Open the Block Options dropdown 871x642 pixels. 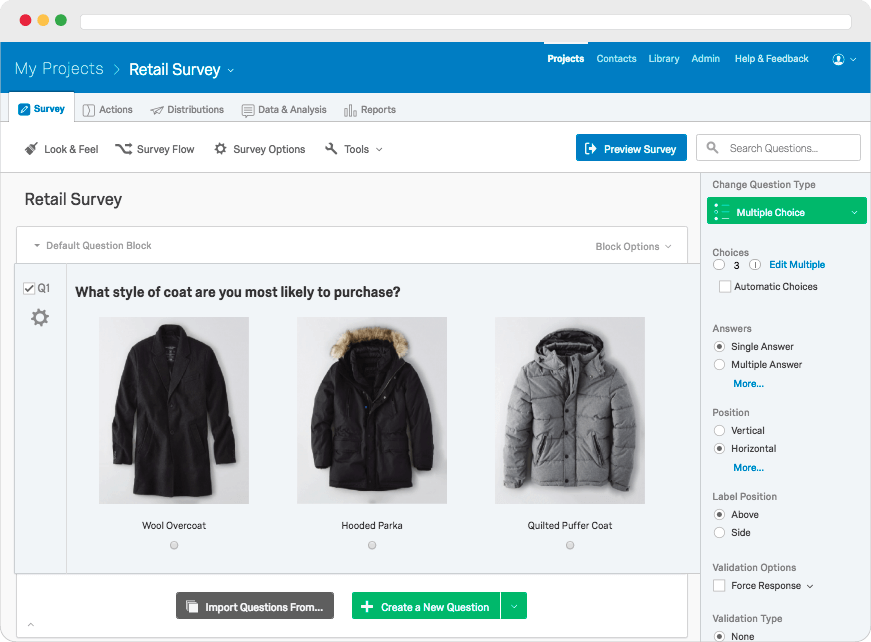tap(634, 247)
